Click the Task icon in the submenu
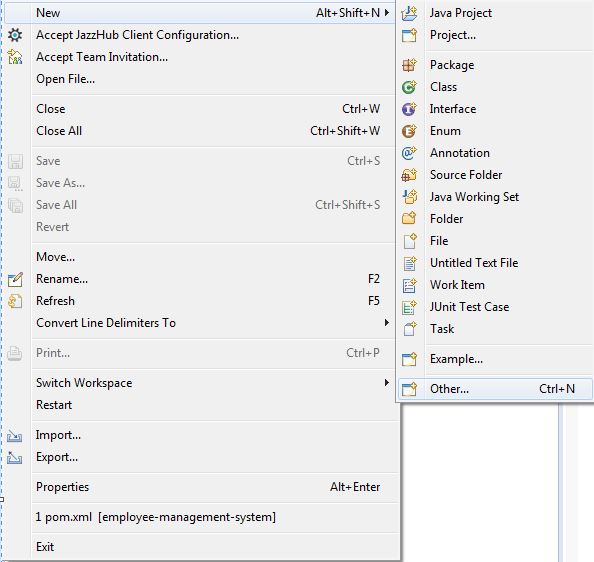594x562 pixels. [410, 329]
